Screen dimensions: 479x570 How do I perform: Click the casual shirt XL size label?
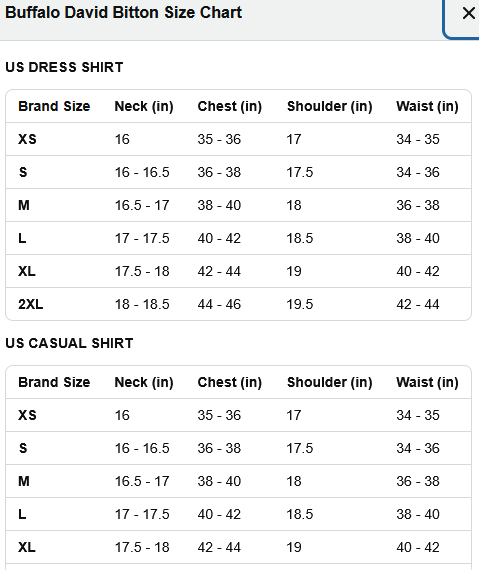[27, 547]
